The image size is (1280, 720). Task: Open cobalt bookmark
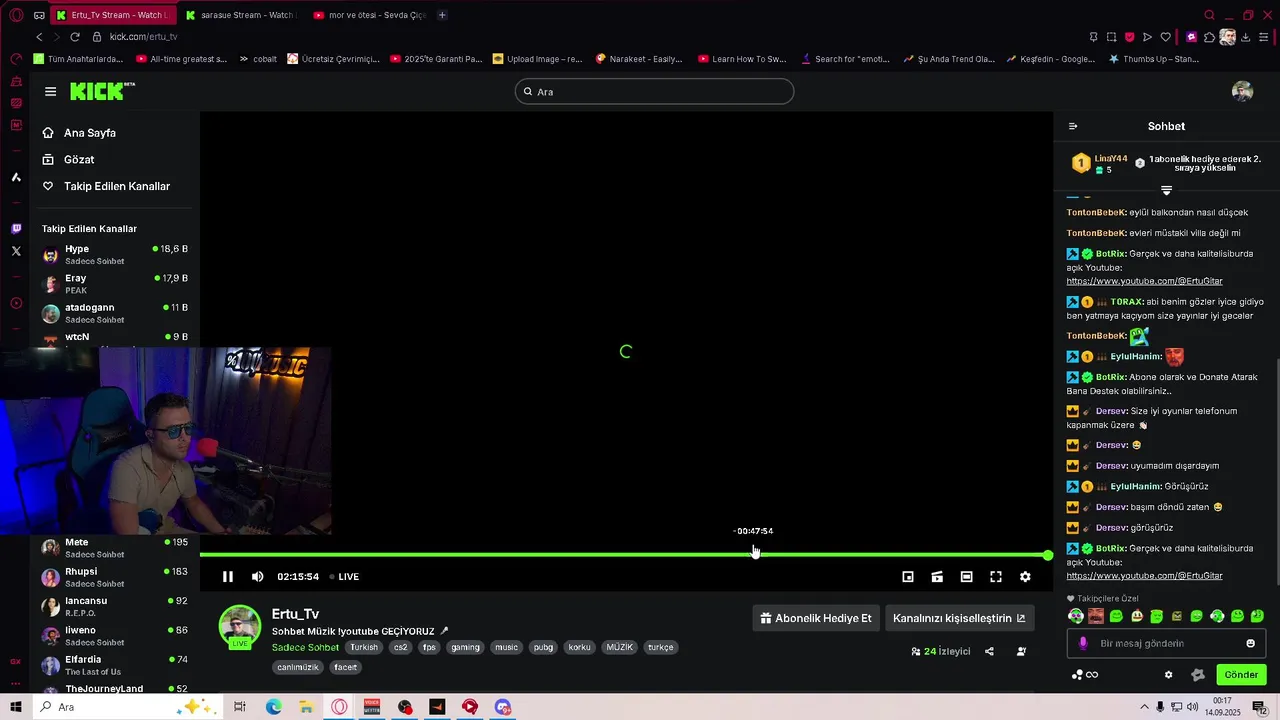(258, 59)
